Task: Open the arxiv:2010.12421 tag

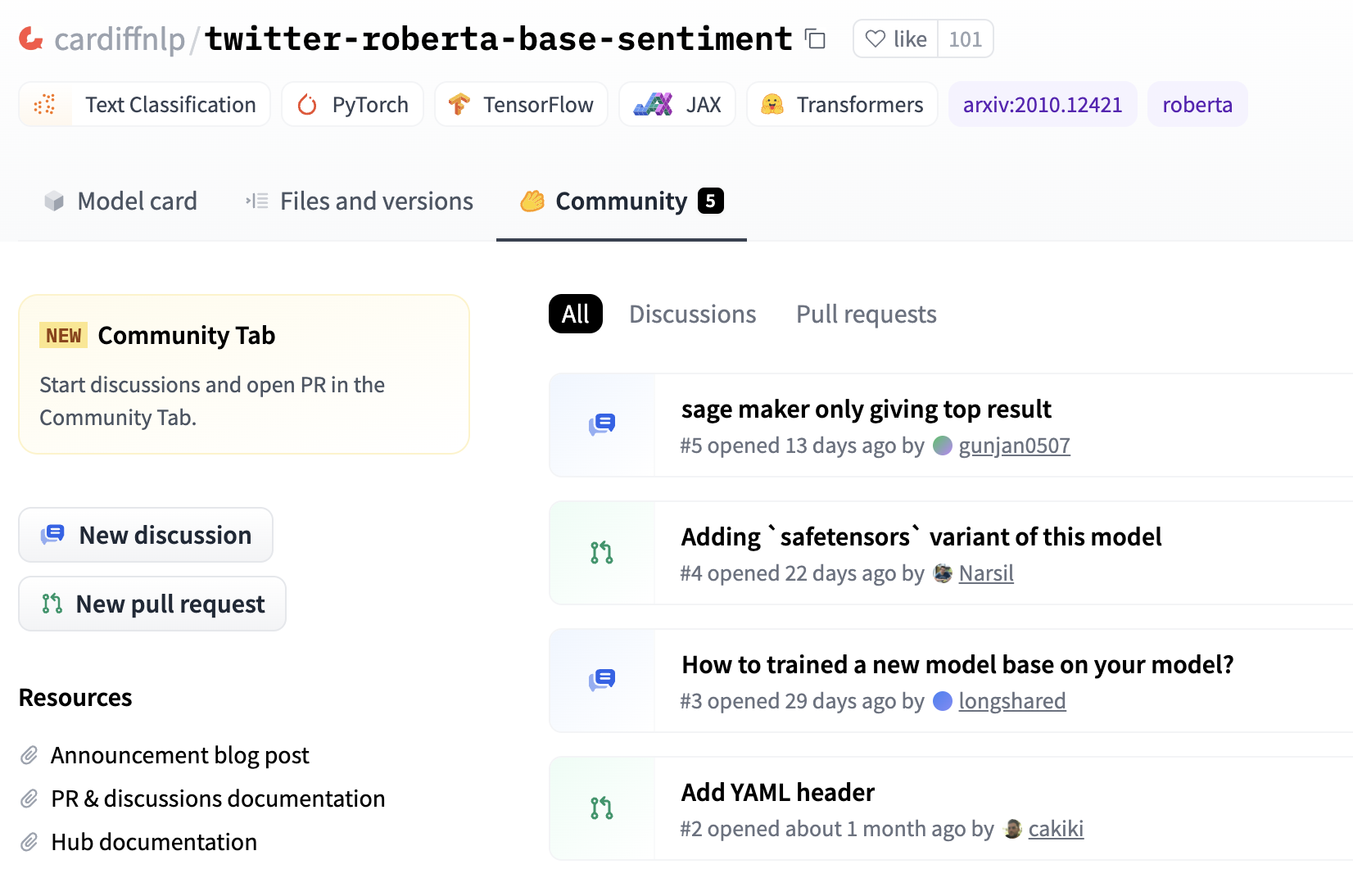Action: [1043, 104]
